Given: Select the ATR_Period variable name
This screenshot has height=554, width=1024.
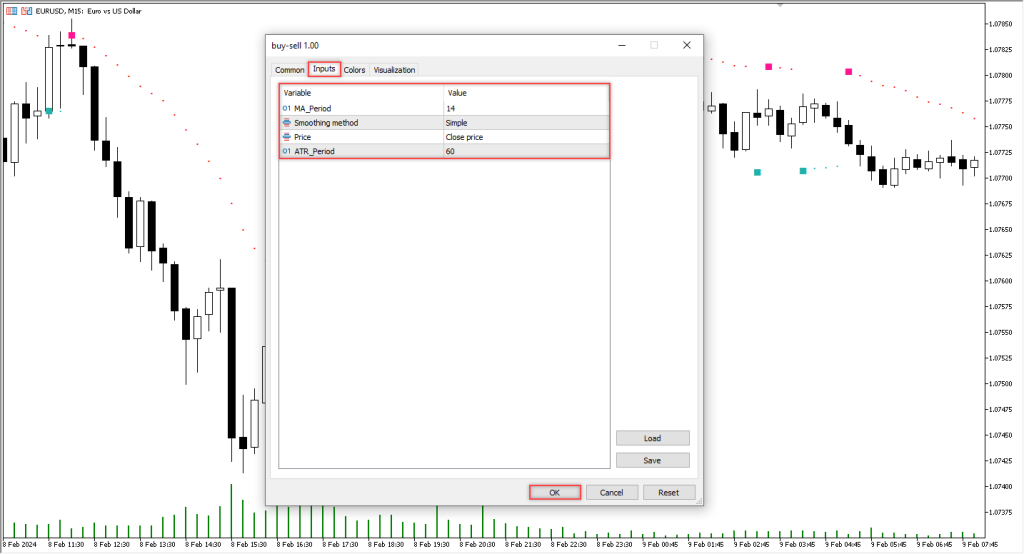Looking at the screenshot, I should point(314,152).
